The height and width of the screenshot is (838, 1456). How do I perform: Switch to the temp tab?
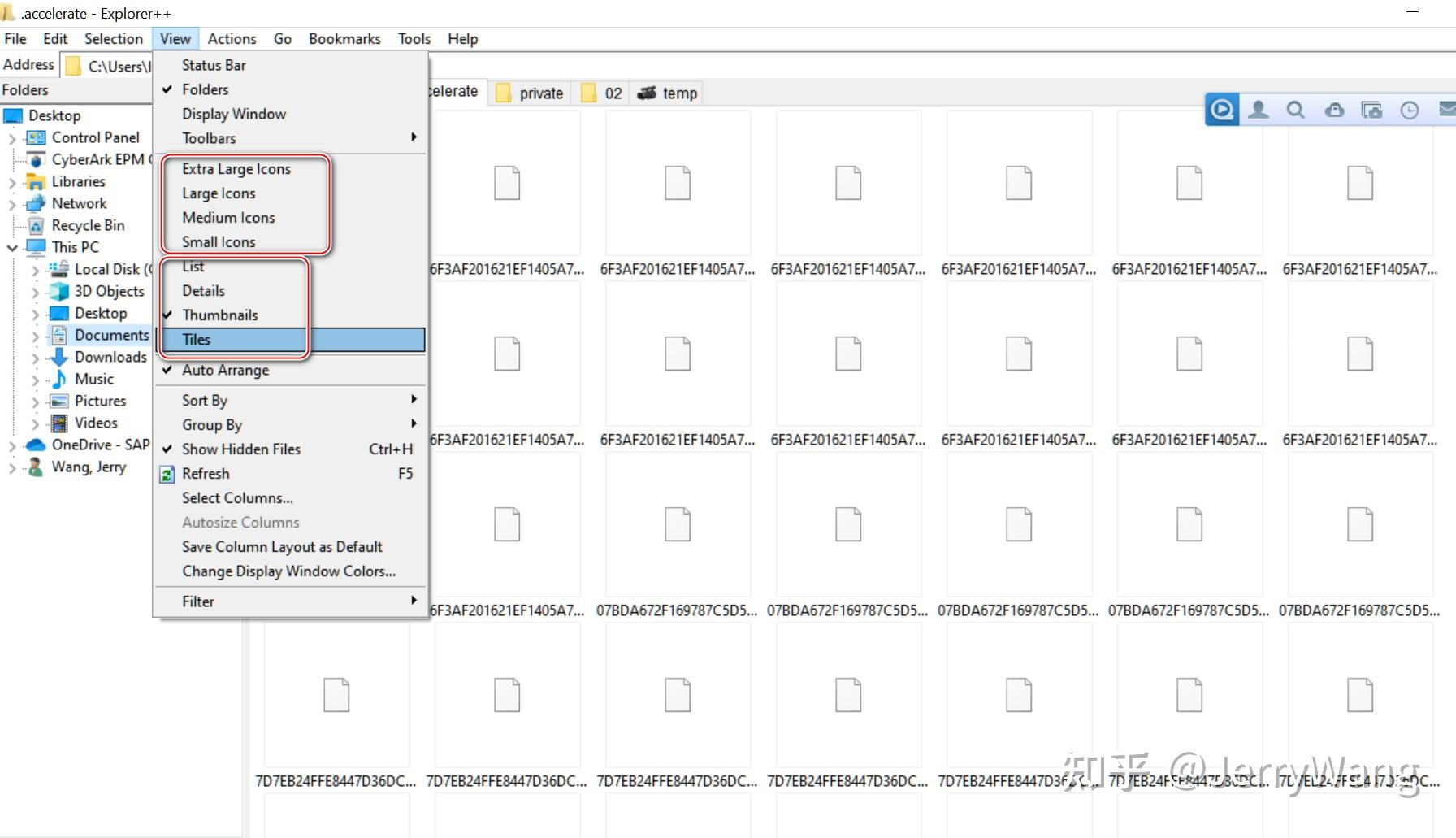(667, 93)
